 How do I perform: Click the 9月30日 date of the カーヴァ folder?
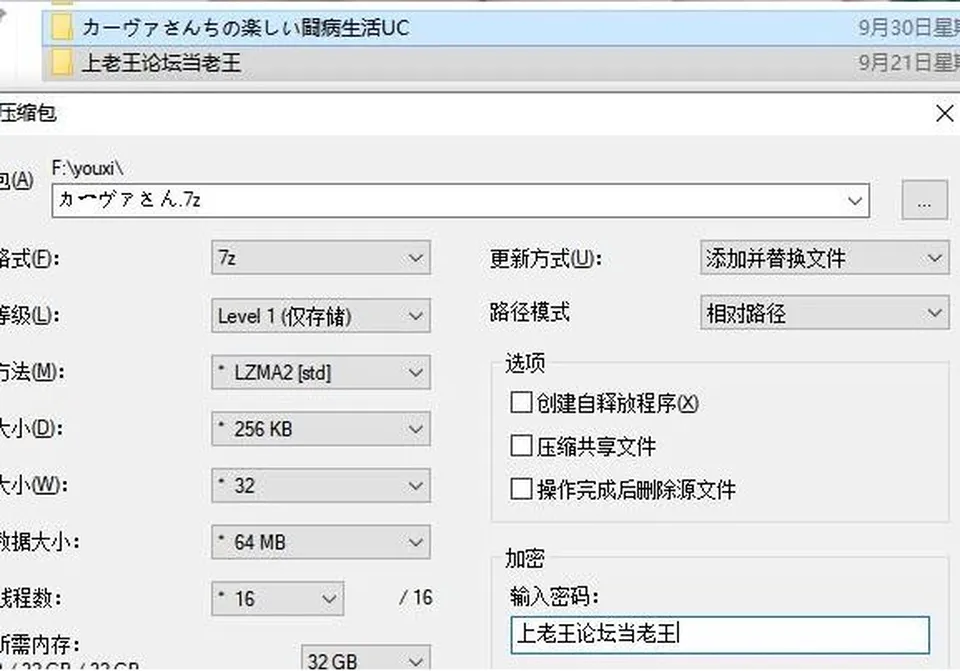(x=909, y=28)
